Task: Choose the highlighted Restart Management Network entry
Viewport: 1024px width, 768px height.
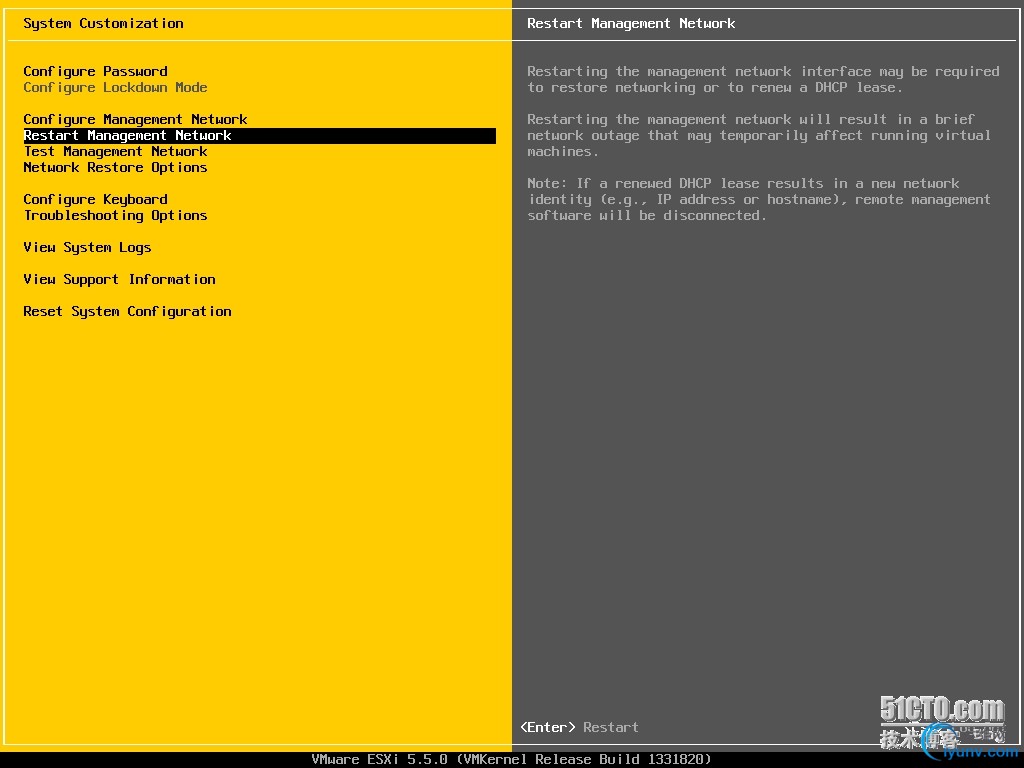Action: click(259, 136)
